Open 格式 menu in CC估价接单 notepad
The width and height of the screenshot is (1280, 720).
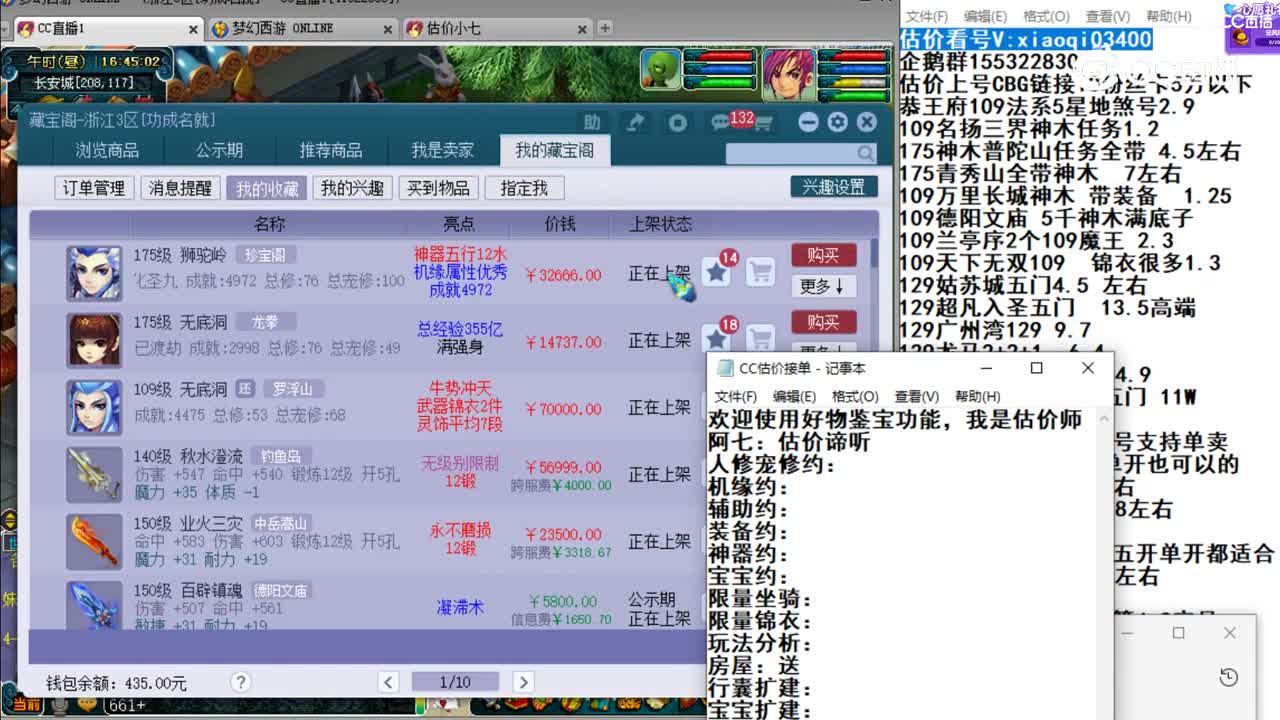[854, 397]
